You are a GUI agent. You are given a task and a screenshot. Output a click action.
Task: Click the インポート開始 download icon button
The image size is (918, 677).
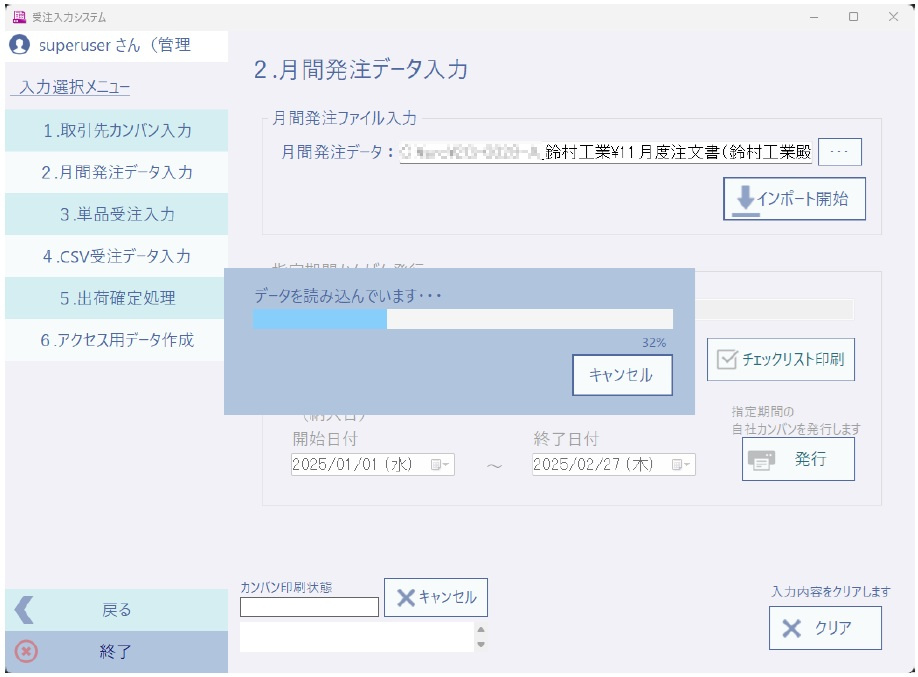tap(743, 197)
